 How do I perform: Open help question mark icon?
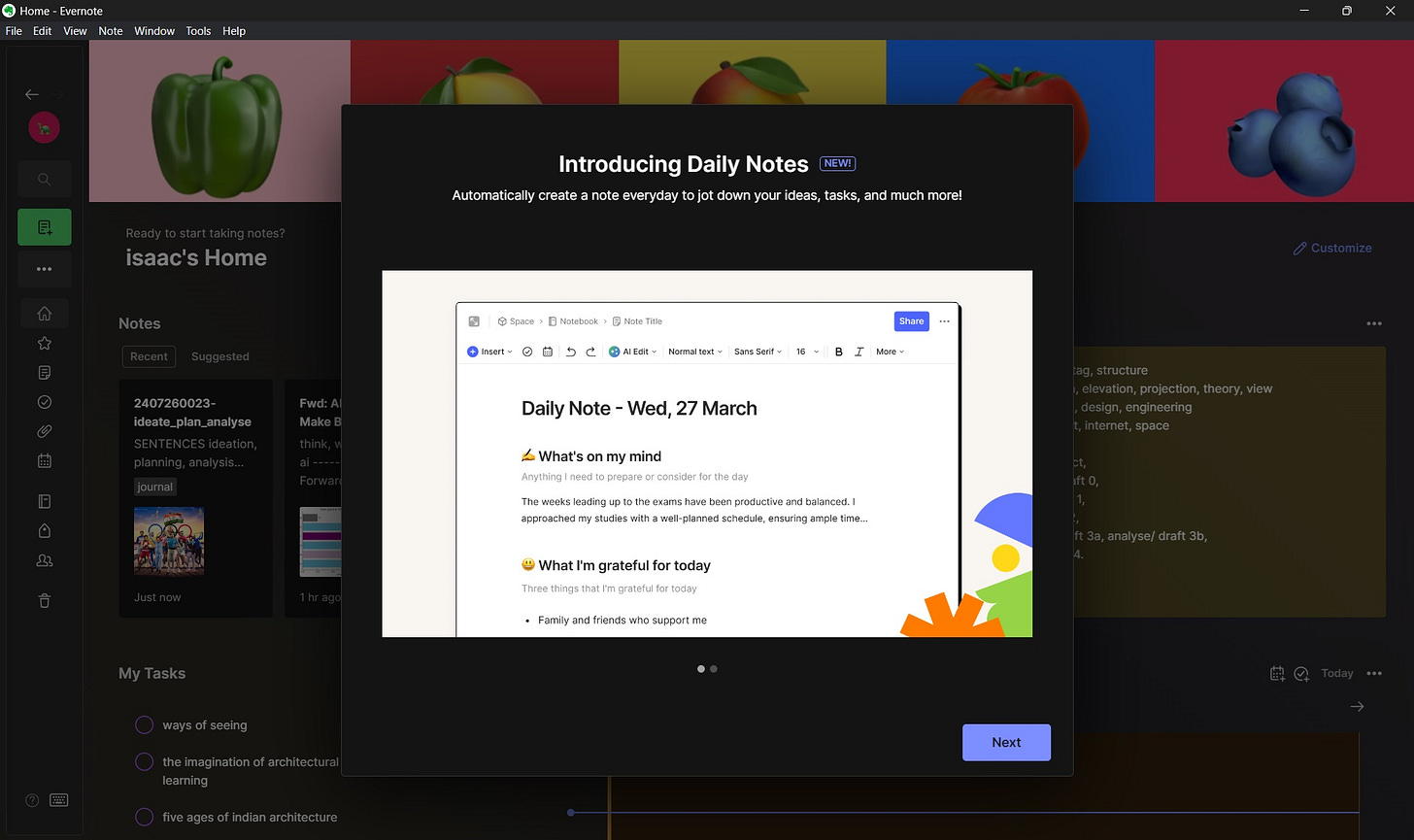[32, 800]
